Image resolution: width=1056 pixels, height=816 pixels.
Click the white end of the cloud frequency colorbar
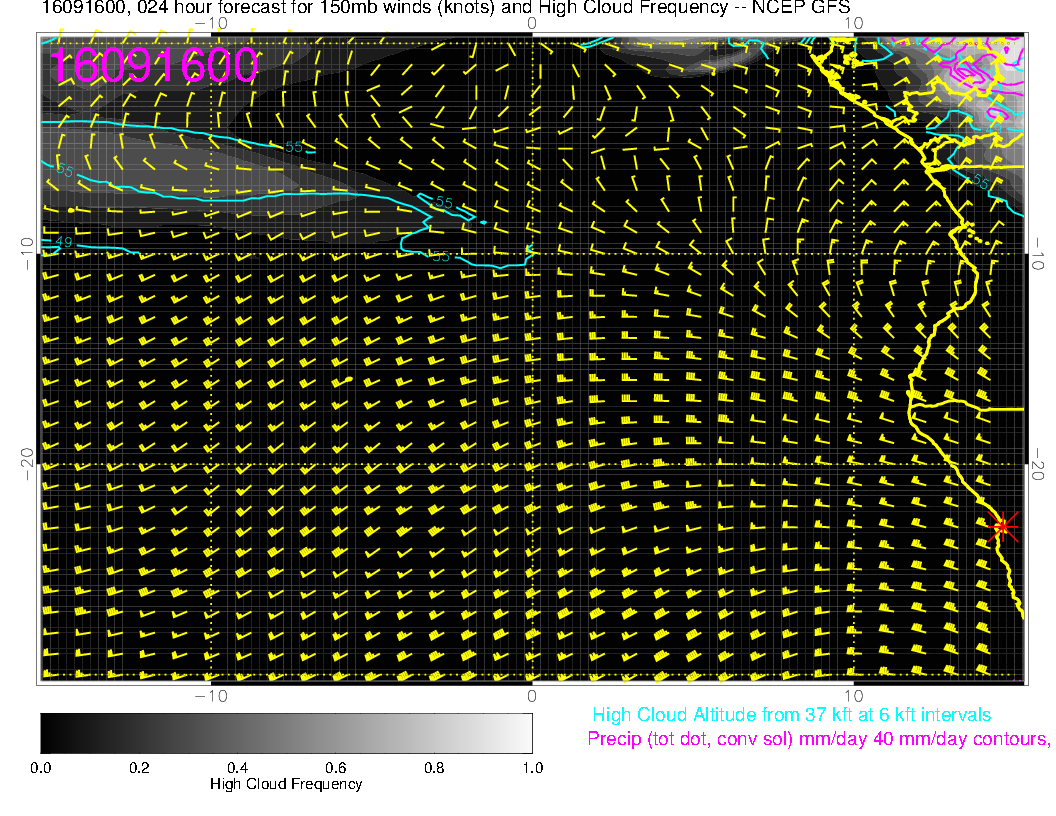(x=522, y=733)
